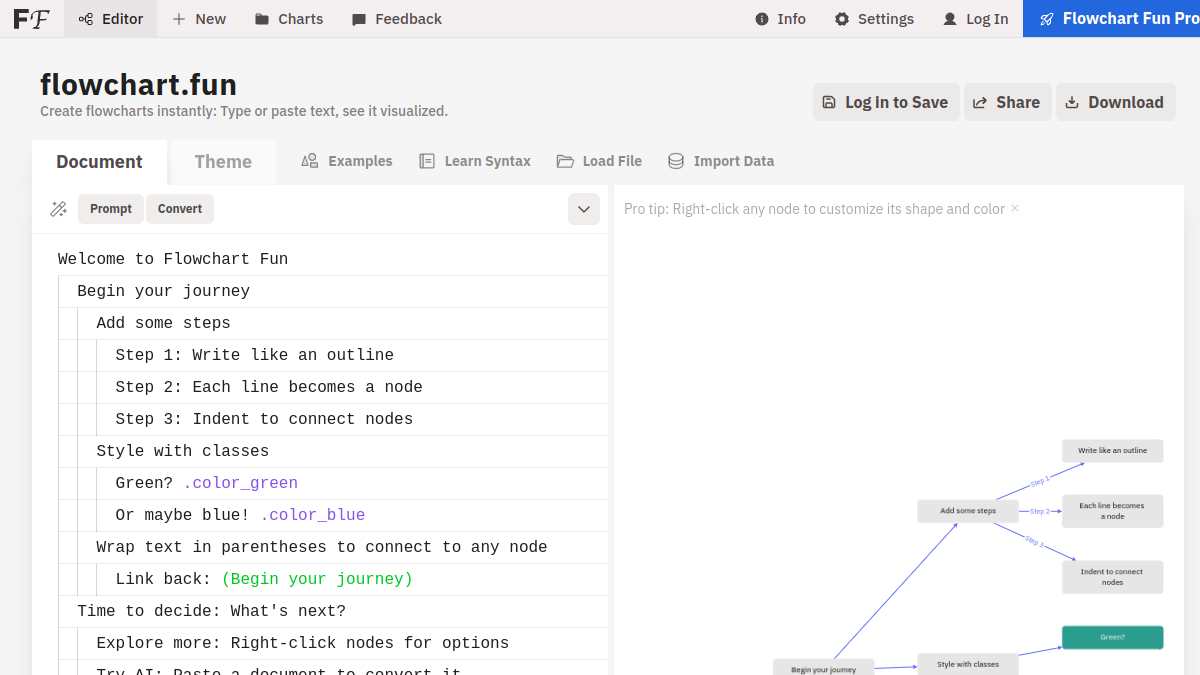
Task: Share the flowchart
Action: 1007,102
